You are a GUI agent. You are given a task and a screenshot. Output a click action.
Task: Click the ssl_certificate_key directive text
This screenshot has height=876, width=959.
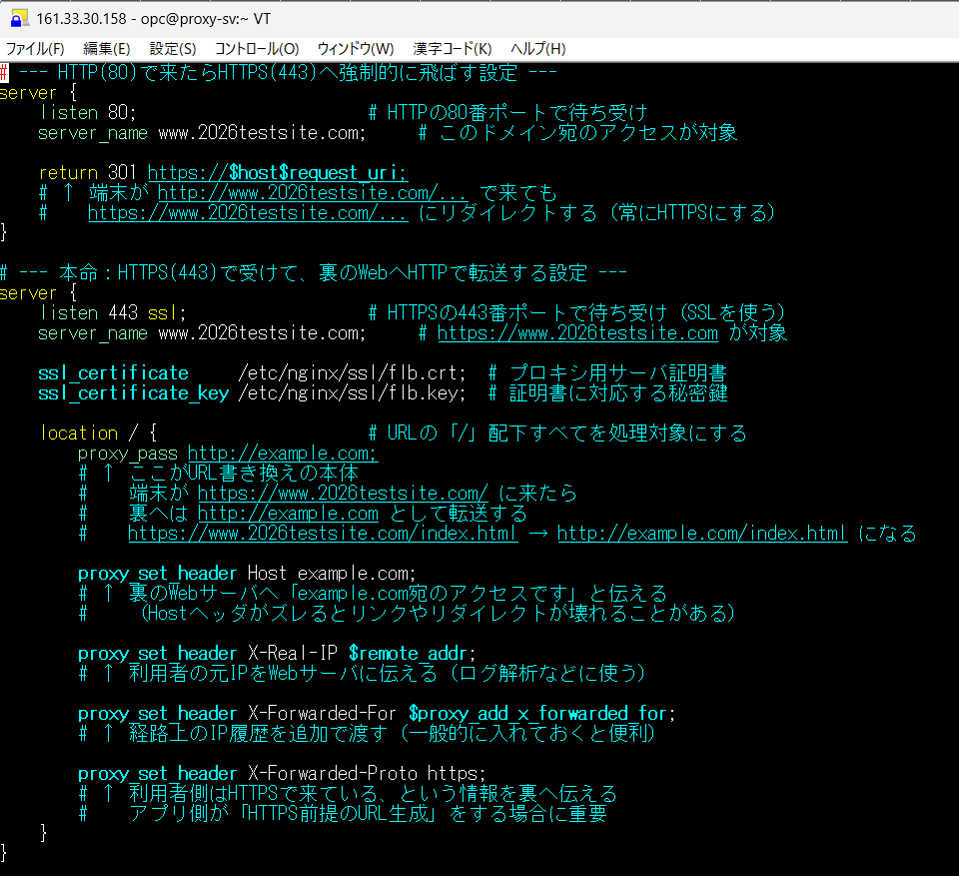coord(133,393)
